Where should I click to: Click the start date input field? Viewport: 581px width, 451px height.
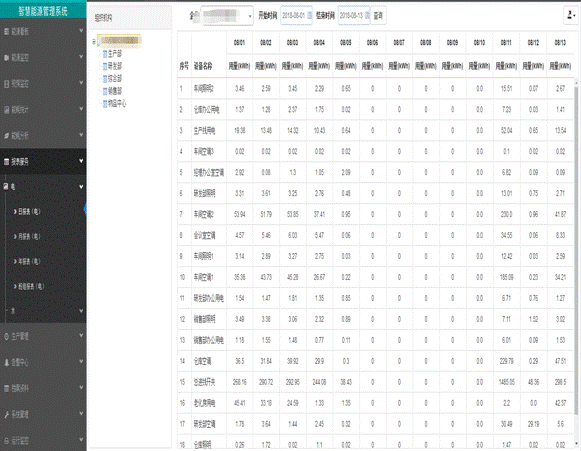coord(296,16)
